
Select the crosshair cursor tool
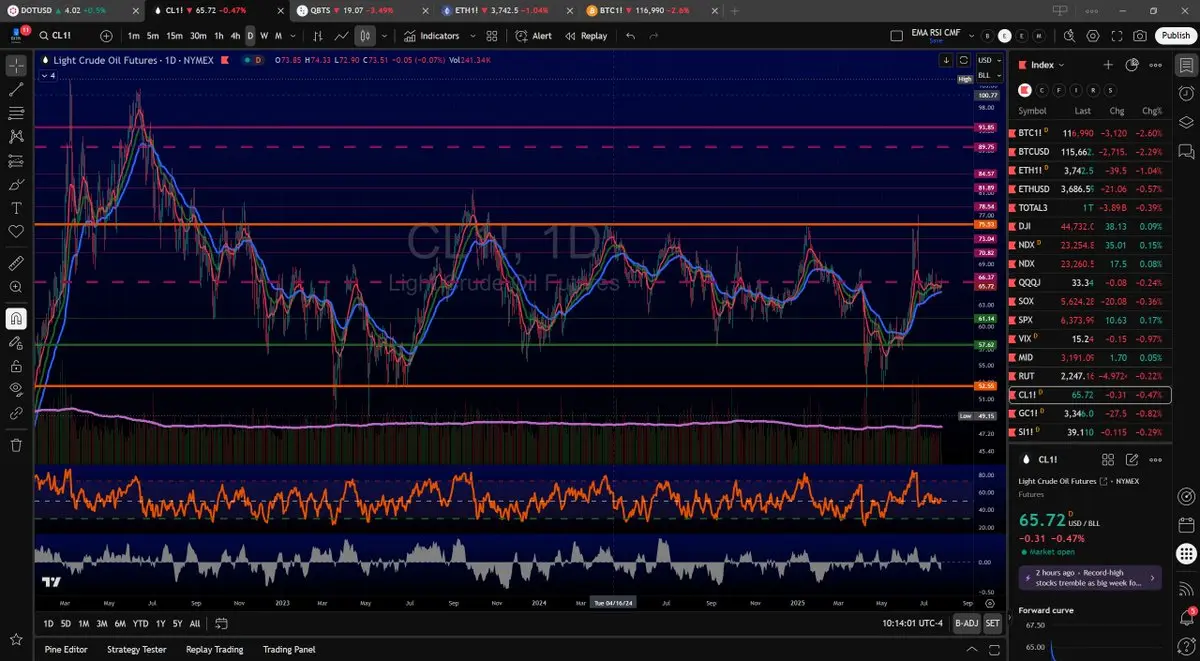(16, 66)
